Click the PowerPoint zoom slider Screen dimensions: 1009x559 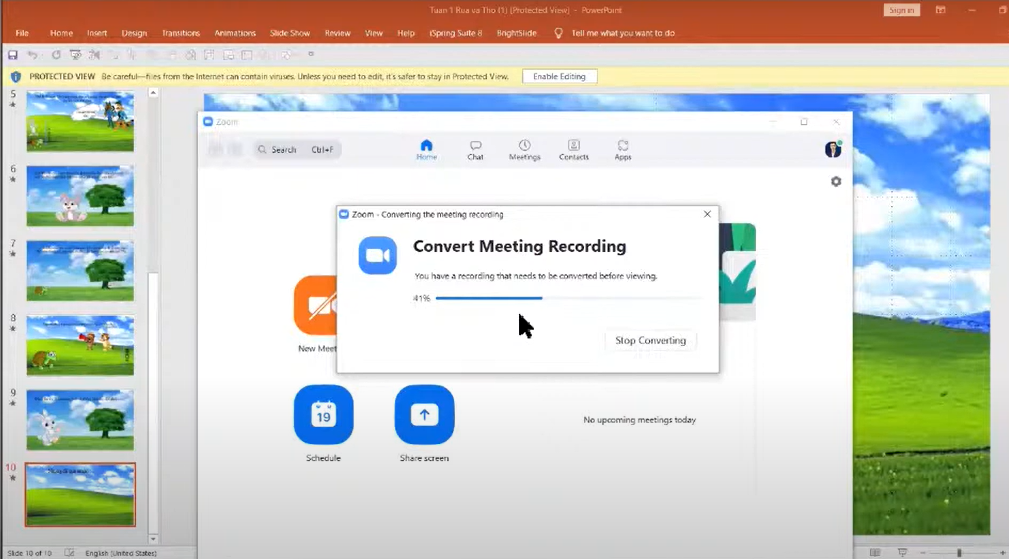click(958, 552)
